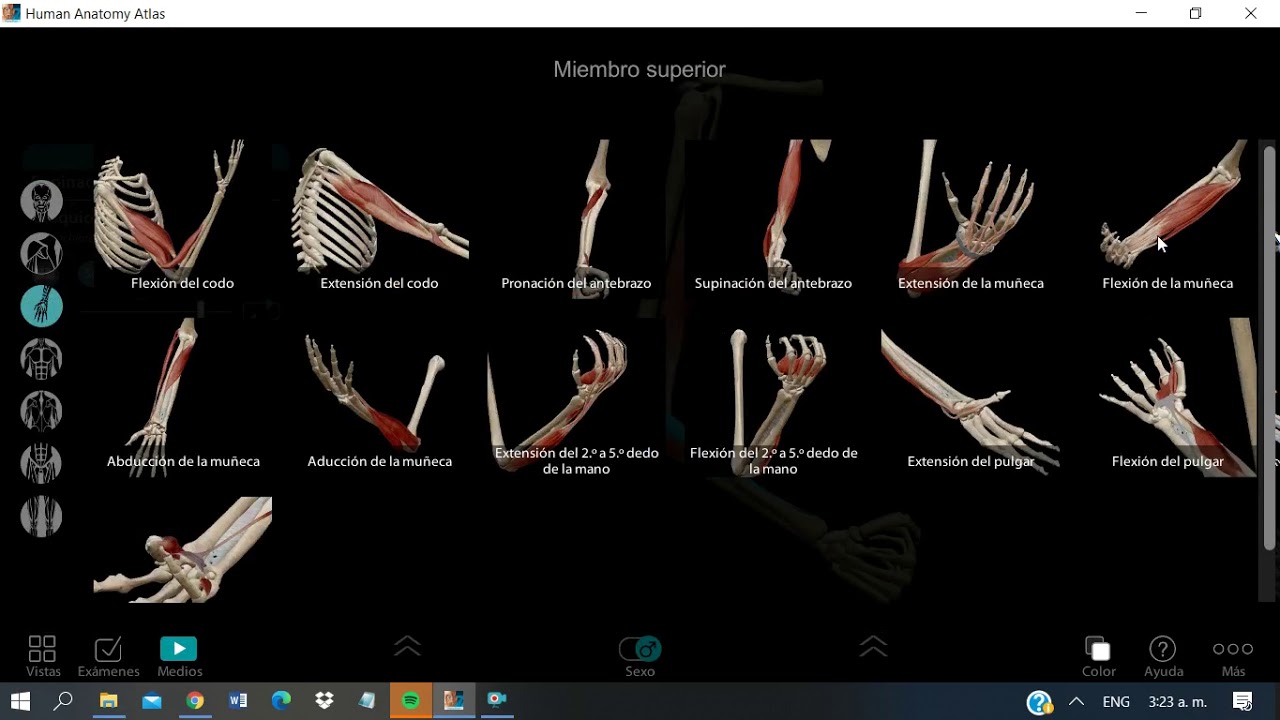The image size is (1280, 720).
Task: Open the notepad-style app in the taskbar
Action: coord(368,701)
